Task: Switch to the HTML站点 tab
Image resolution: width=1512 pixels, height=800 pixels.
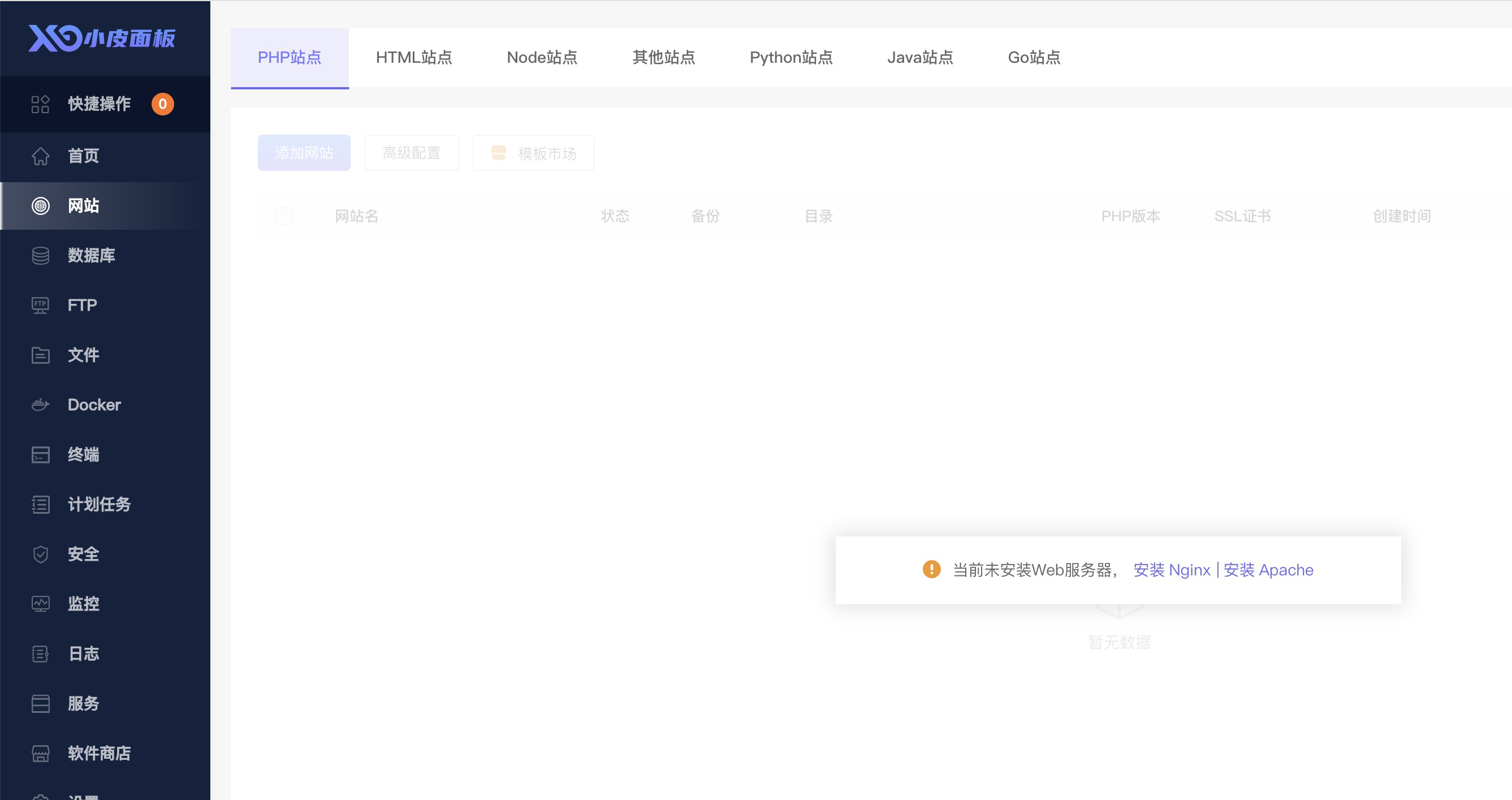Action: click(414, 58)
